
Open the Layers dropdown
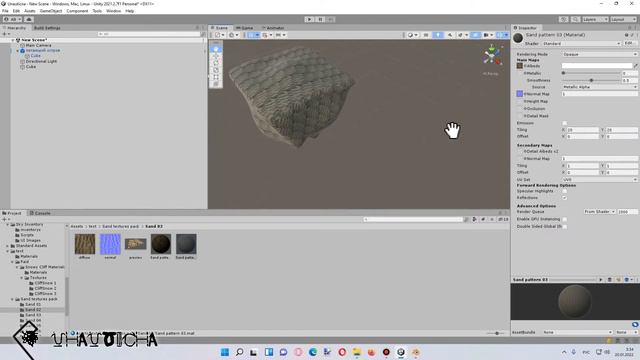point(595,19)
